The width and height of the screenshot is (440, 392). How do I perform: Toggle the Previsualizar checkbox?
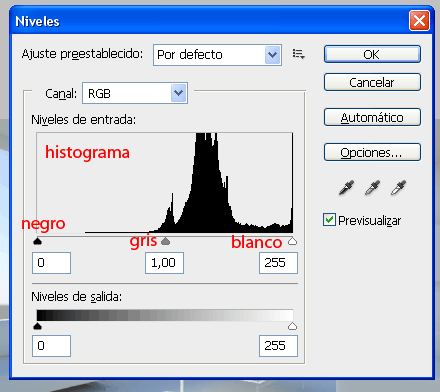pyautogui.click(x=329, y=220)
